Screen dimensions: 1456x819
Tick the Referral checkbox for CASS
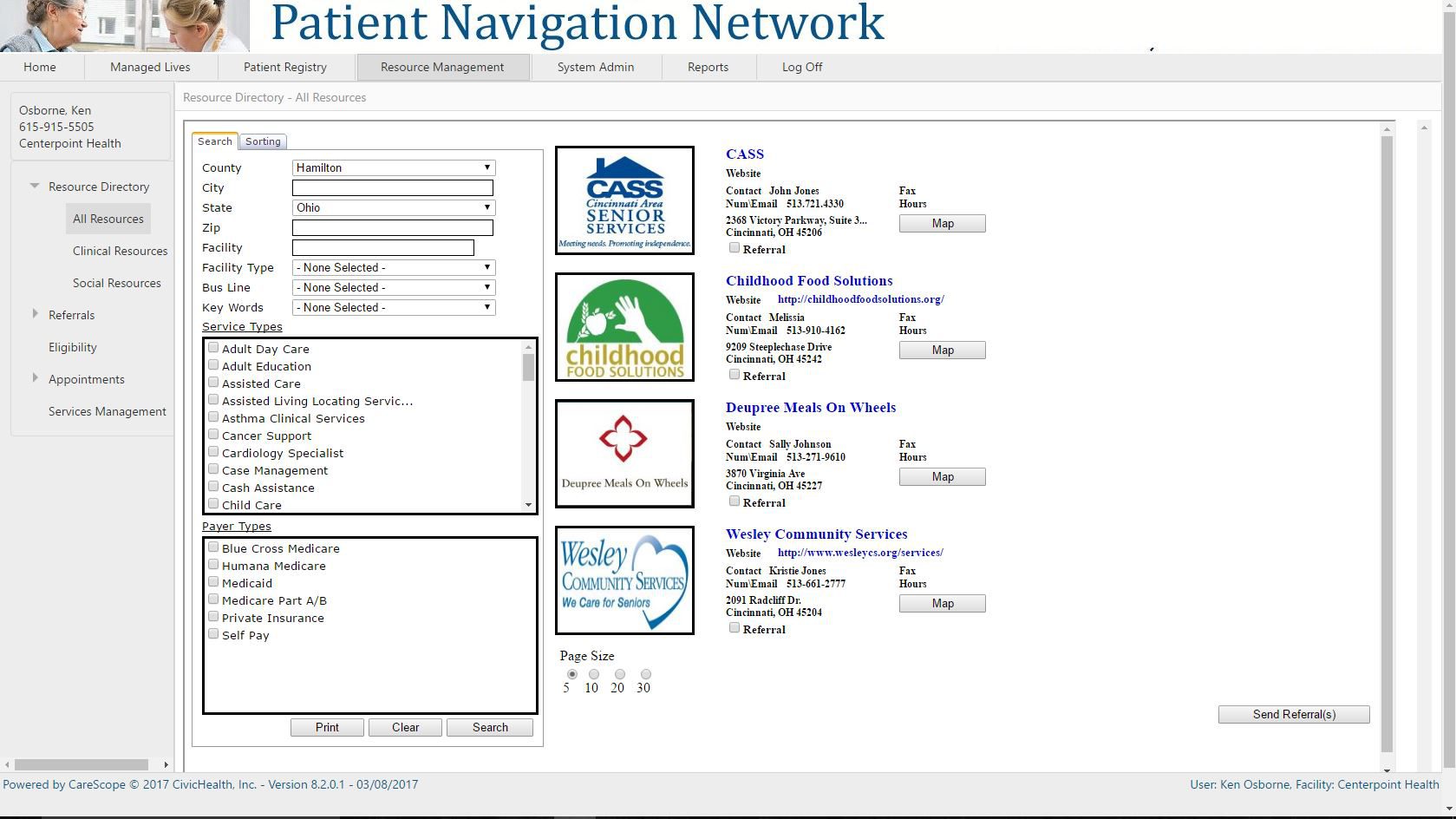(735, 248)
